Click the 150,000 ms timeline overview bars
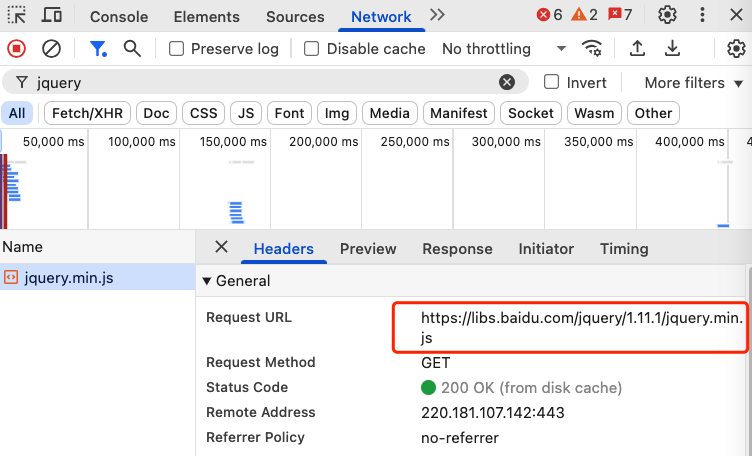The image size is (752, 456). point(236,210)
